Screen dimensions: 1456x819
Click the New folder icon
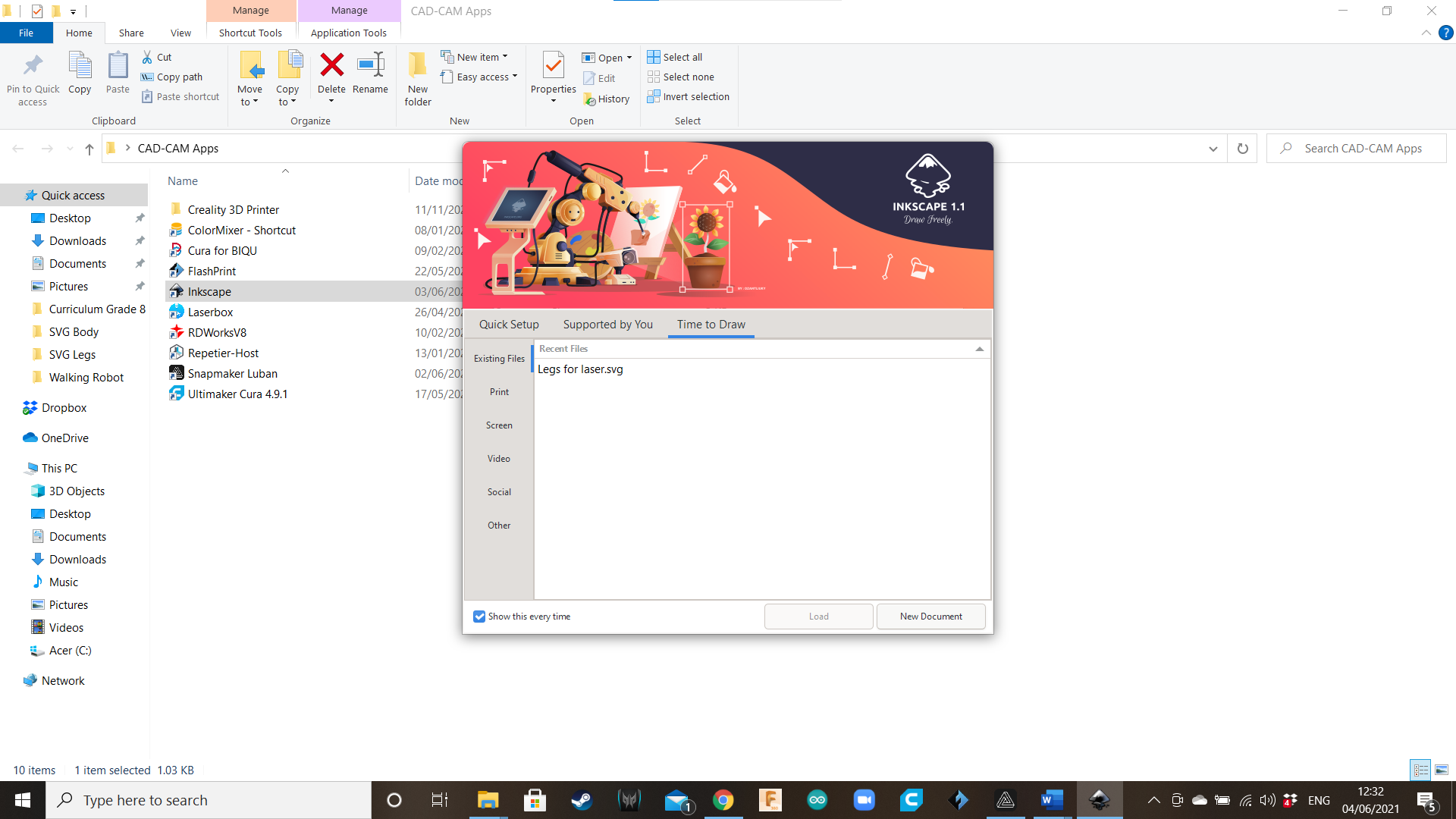[x=417, y=66]
